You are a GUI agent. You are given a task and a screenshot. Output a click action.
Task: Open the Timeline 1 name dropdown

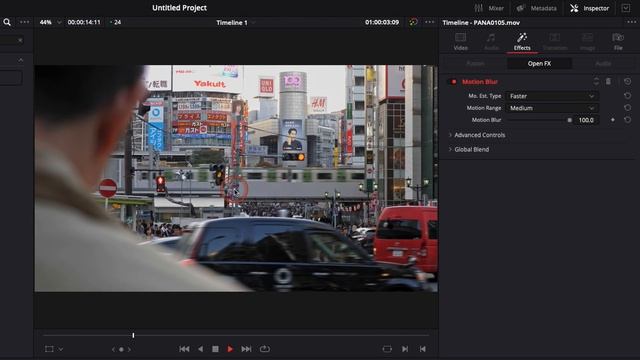(x=236, y=22)
